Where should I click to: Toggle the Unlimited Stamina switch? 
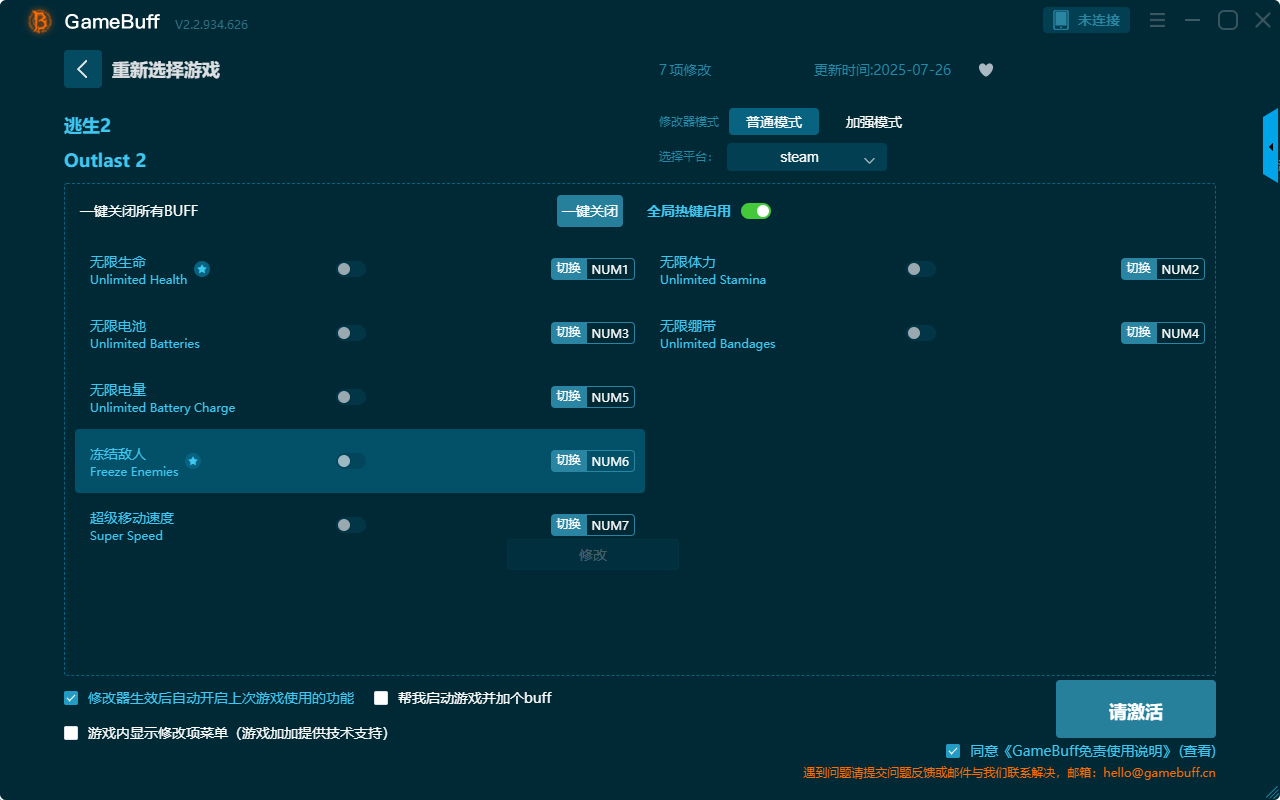coord(921,269)
